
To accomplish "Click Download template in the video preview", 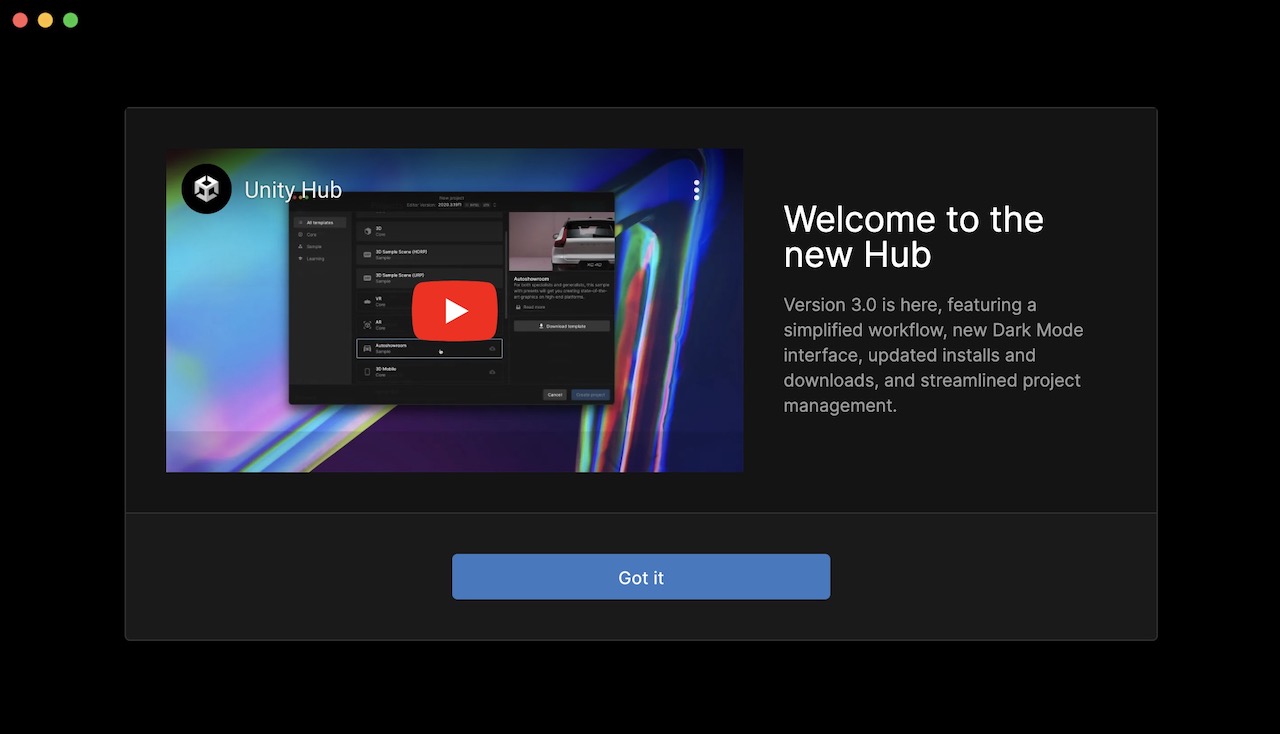I will [561, 326].
